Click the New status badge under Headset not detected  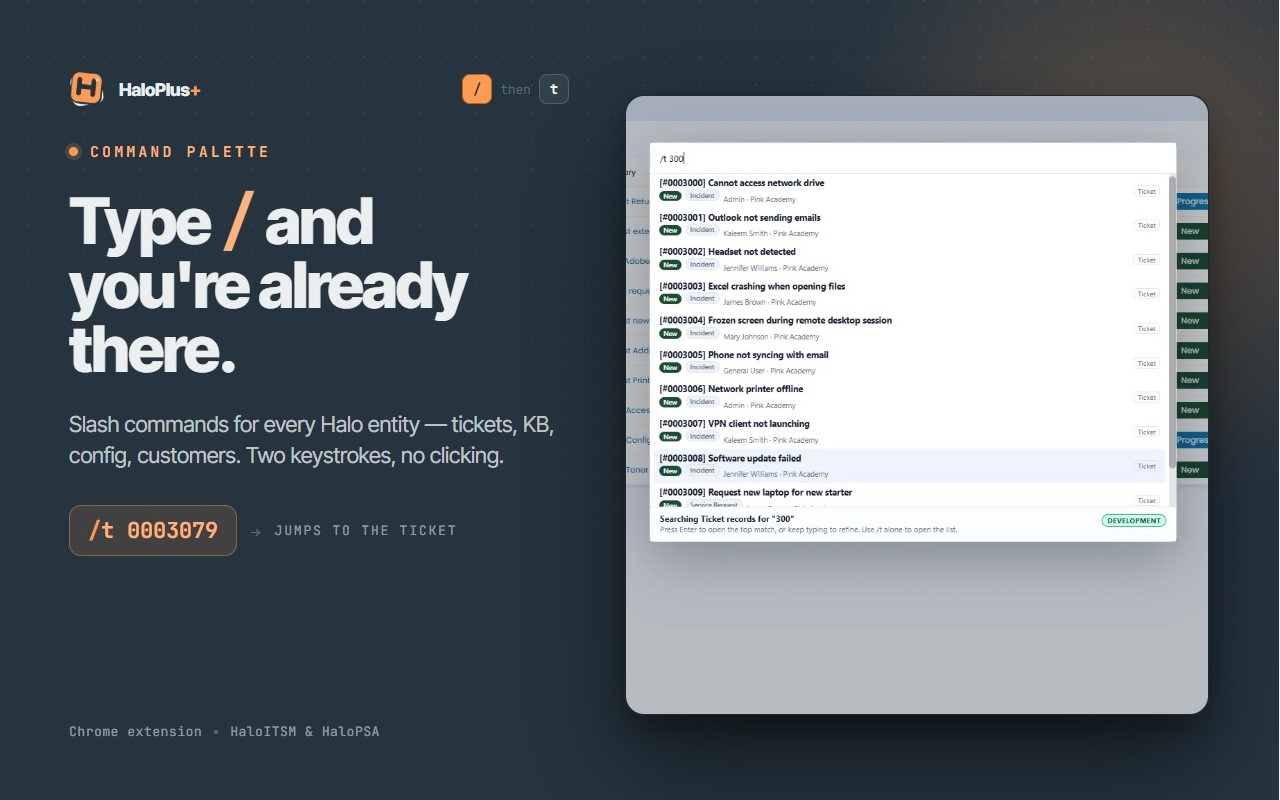point(670,265)
